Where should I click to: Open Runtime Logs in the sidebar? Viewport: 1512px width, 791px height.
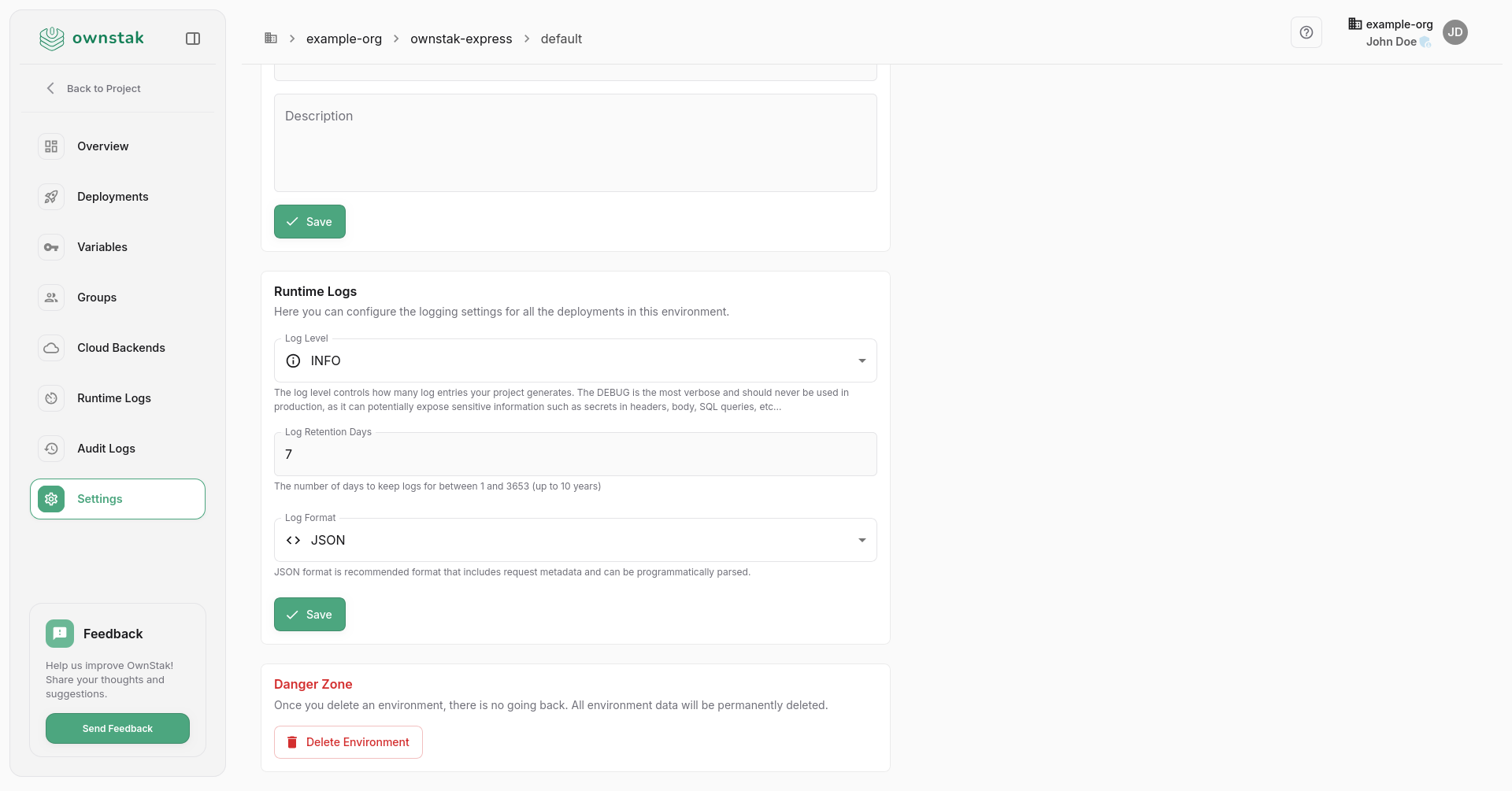click(114, 398)
